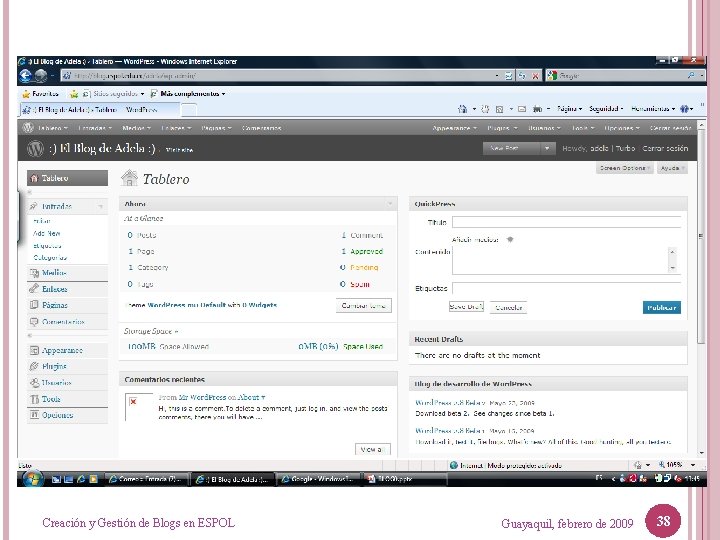
Task: Open the Ayuda help dropdown
Action: point(672,168)
